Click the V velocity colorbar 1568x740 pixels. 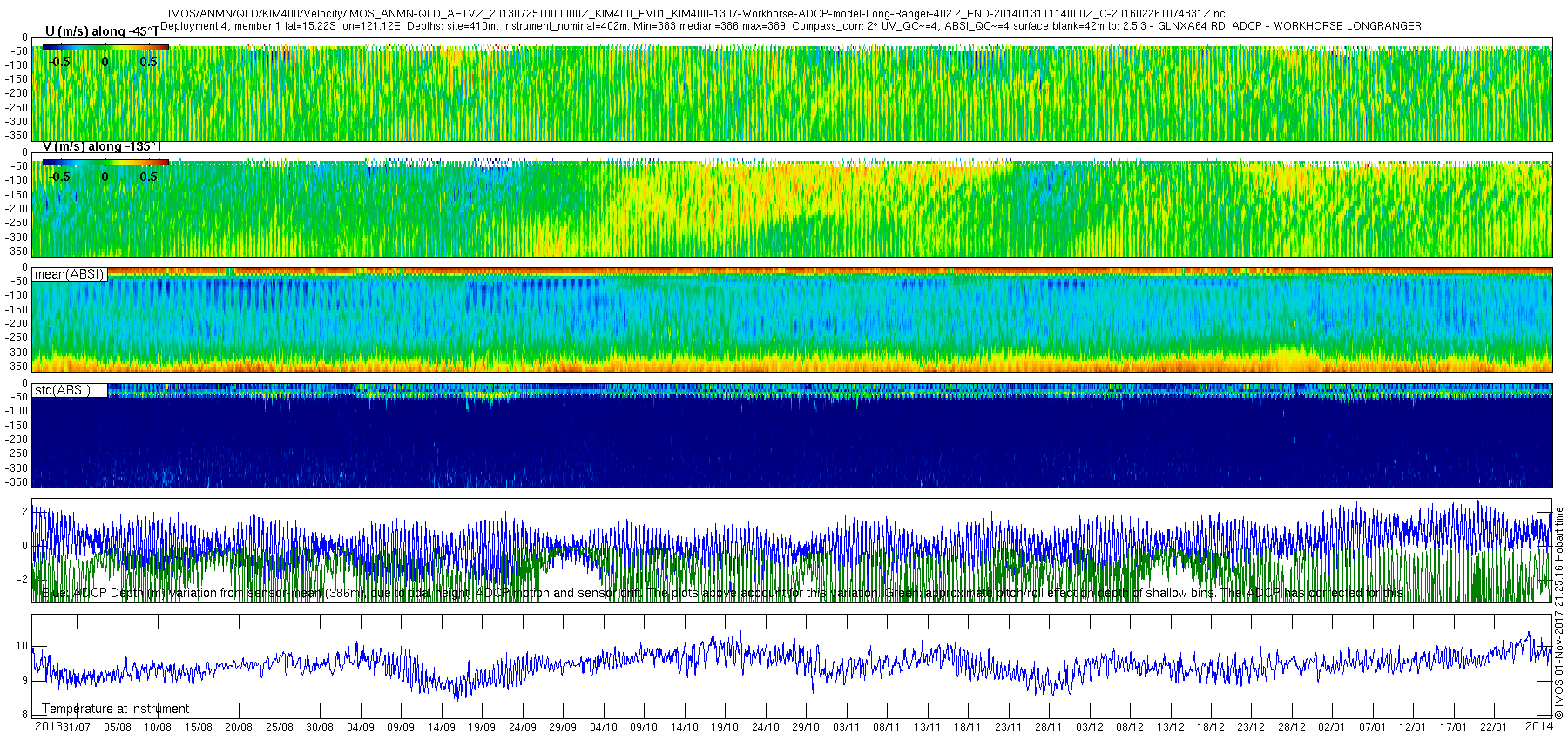point(105,162)
